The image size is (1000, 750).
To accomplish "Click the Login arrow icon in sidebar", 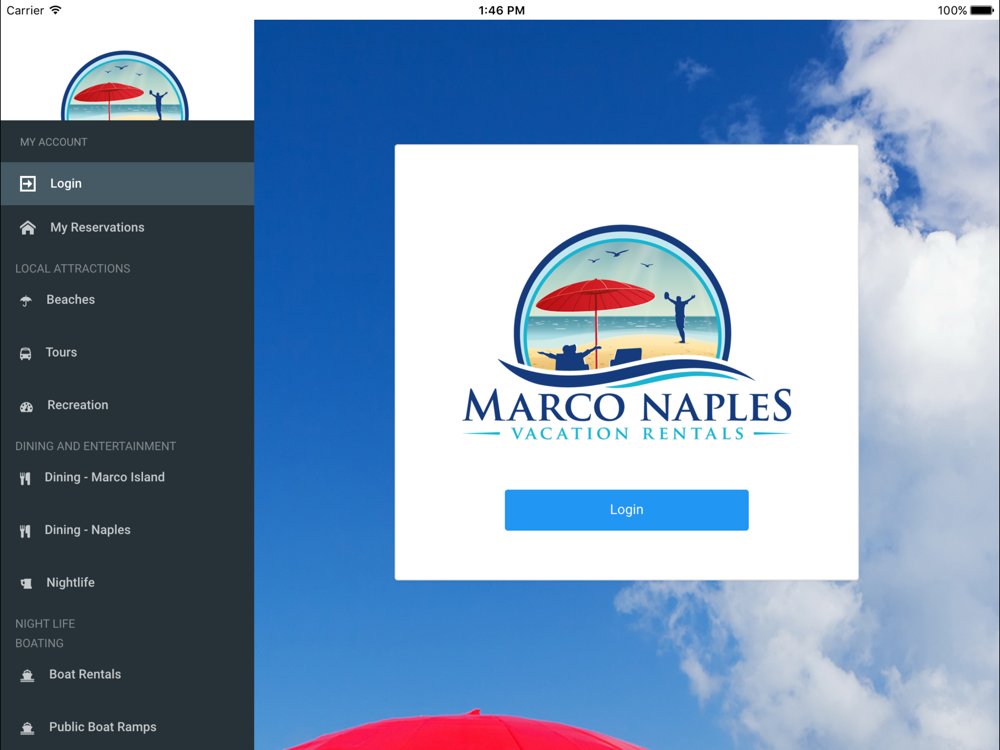I will tap(28, 184).
